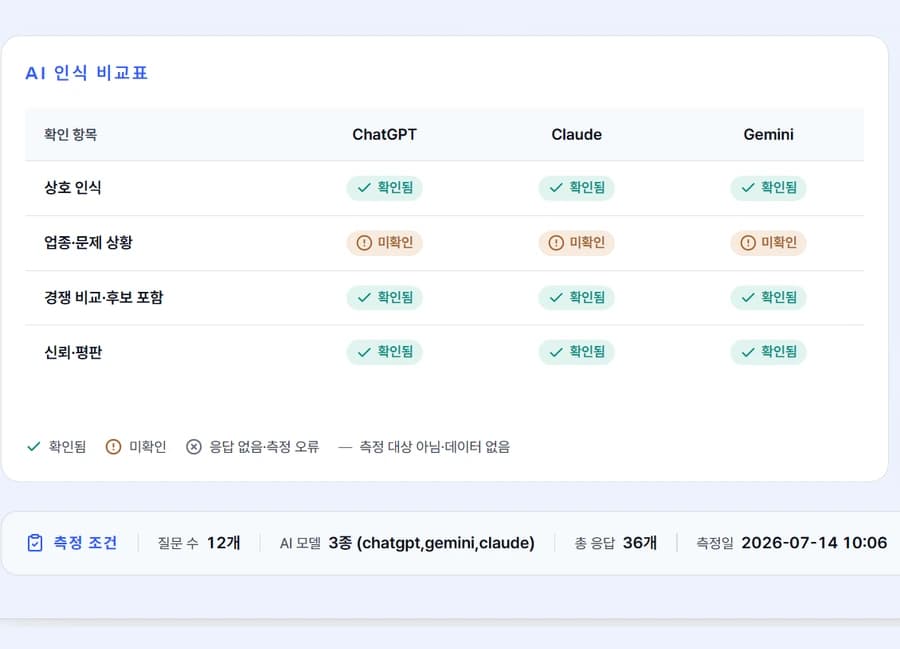Click the clipboard icon beside 측정 조건
The width and height of the screenshot is (900, 649).
(35, 542)
